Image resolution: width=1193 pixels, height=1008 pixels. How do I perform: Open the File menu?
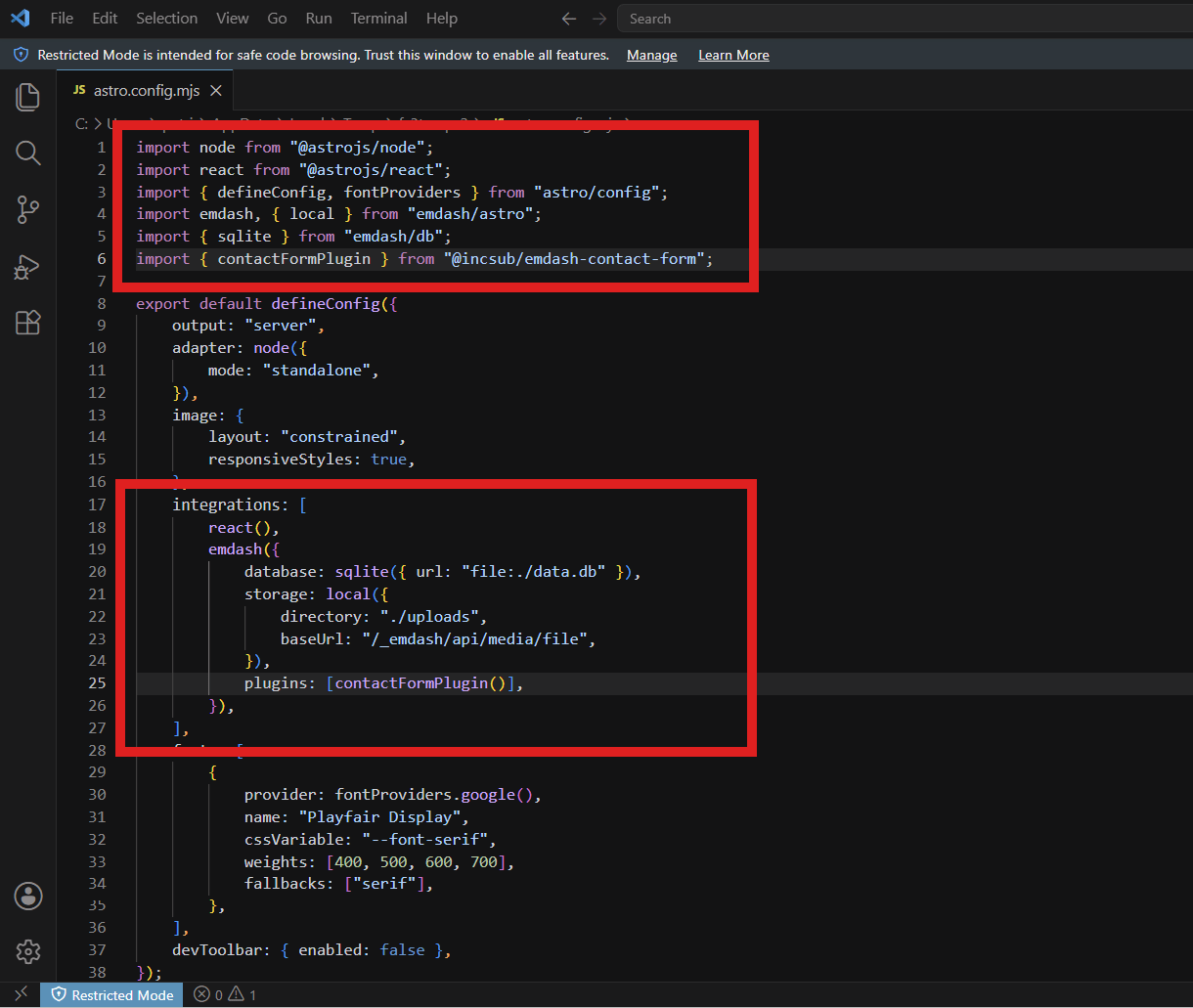pyautogui.click(x=62, y=19)
